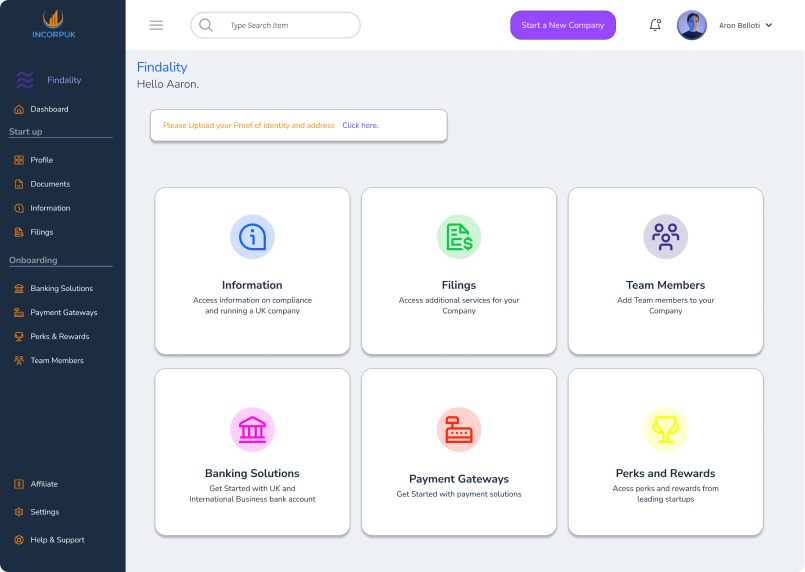Open Help & Support in the sidebar menu

click(x=58, y=540)
